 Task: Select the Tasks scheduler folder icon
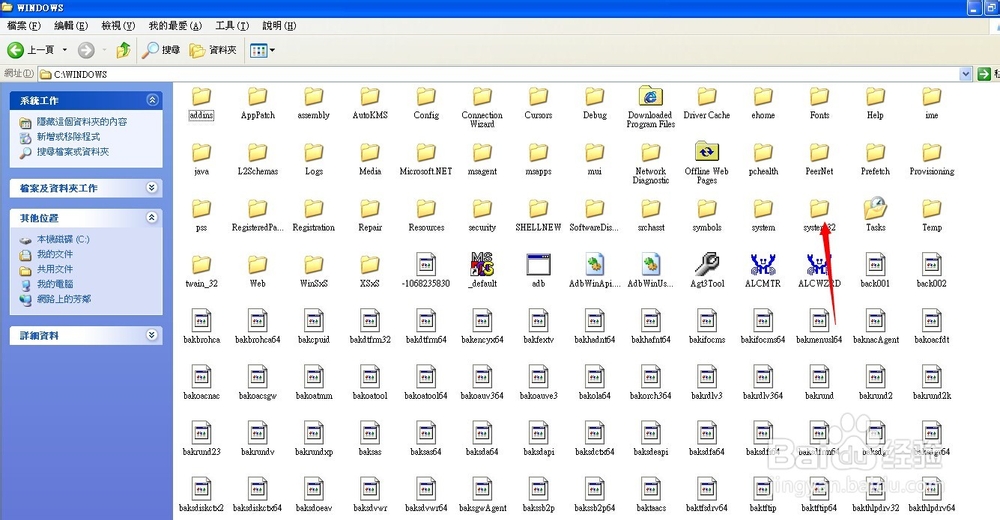coord(875,209)
